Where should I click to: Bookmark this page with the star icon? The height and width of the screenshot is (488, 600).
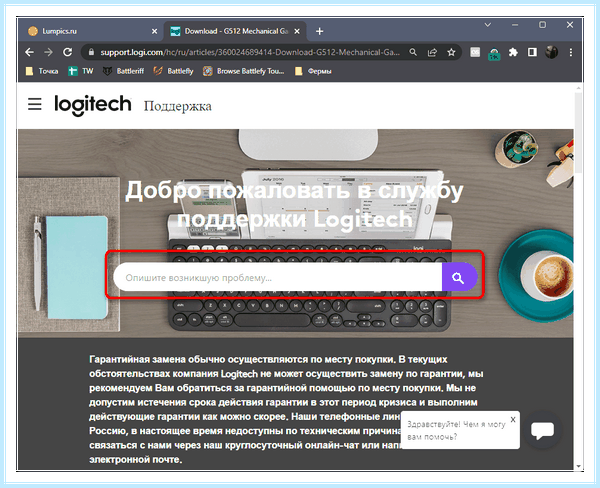pos(452,52)
